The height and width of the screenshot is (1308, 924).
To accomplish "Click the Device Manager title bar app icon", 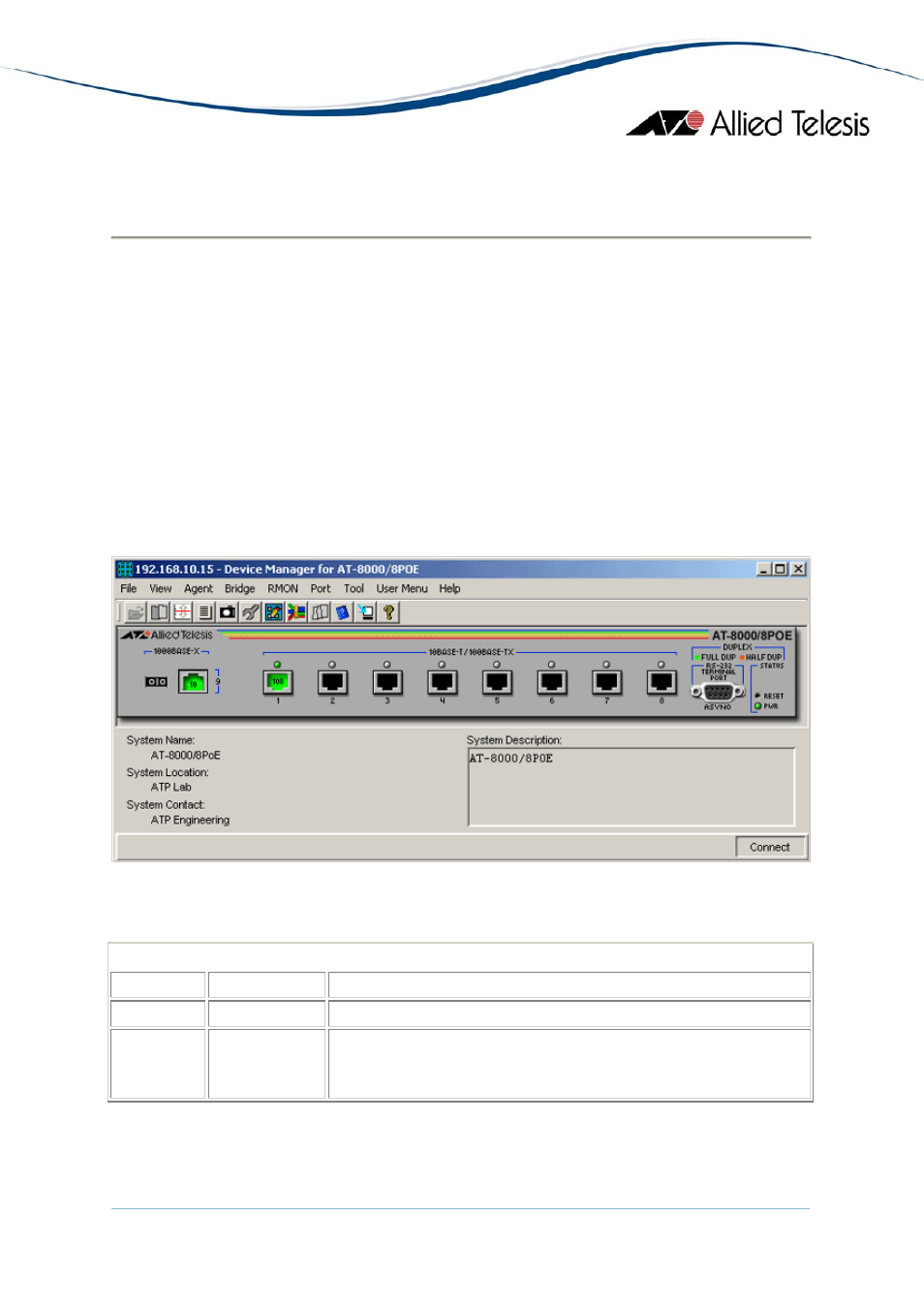I will [125, 569].
